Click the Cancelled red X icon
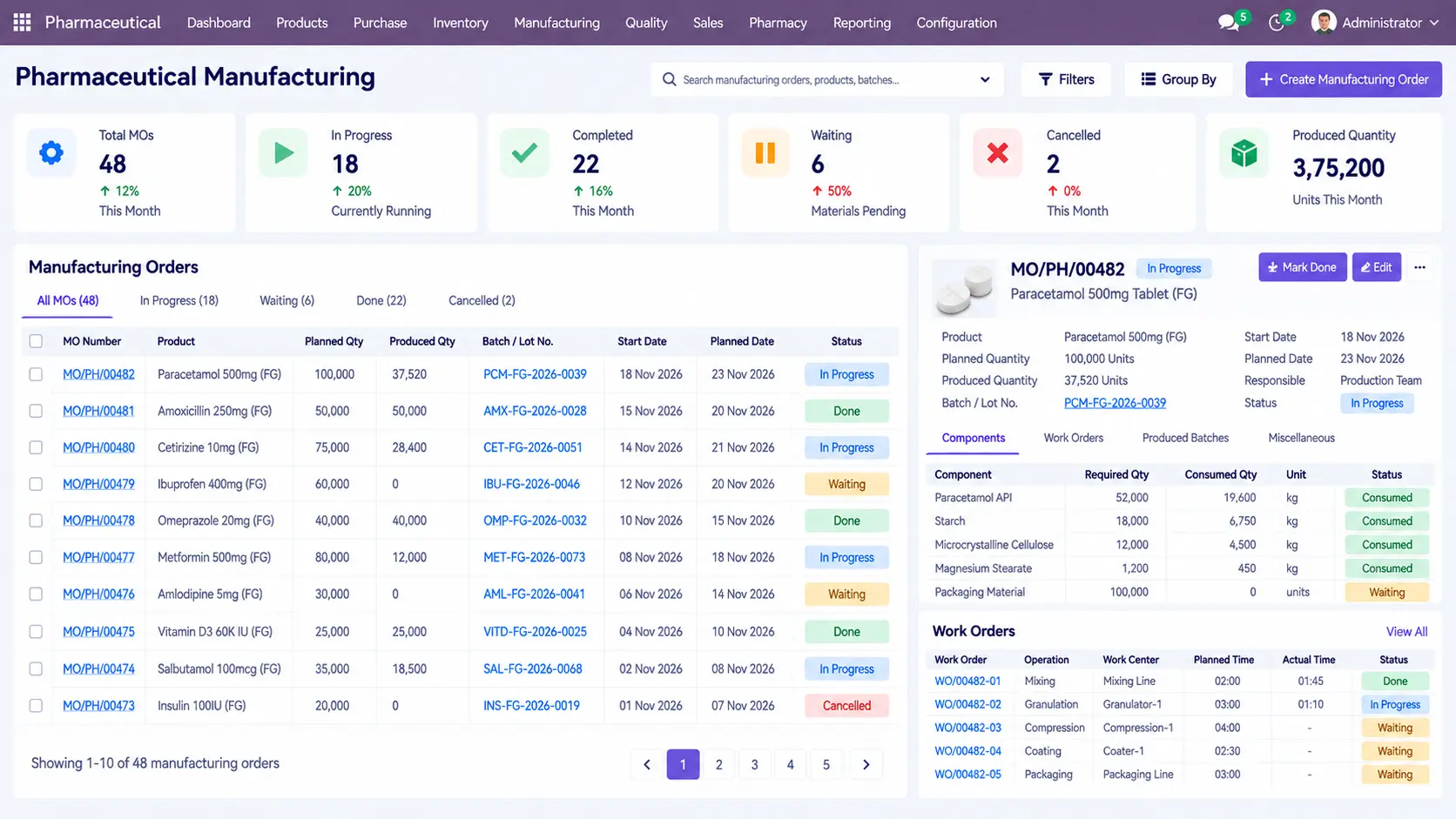 (998, 153)
